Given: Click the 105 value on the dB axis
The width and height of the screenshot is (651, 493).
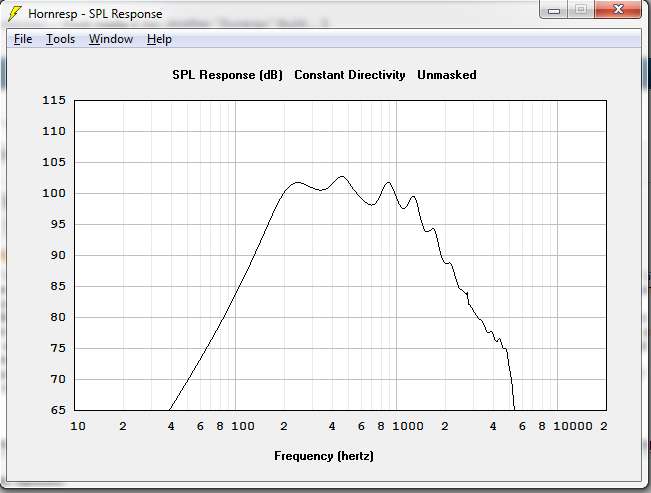Looking at the screenshot, I should point(54,162).
